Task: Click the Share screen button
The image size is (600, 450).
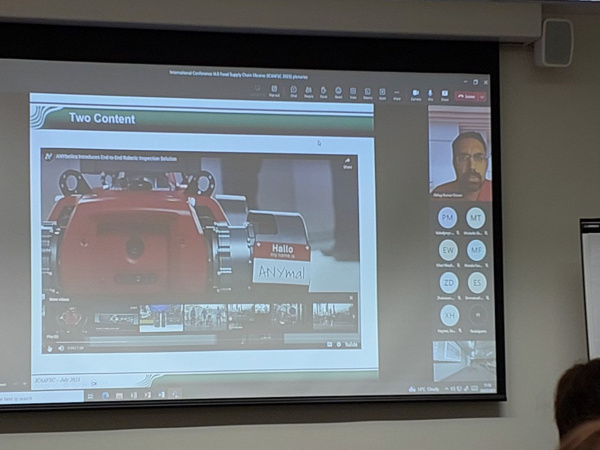Action: pos(445,95)
